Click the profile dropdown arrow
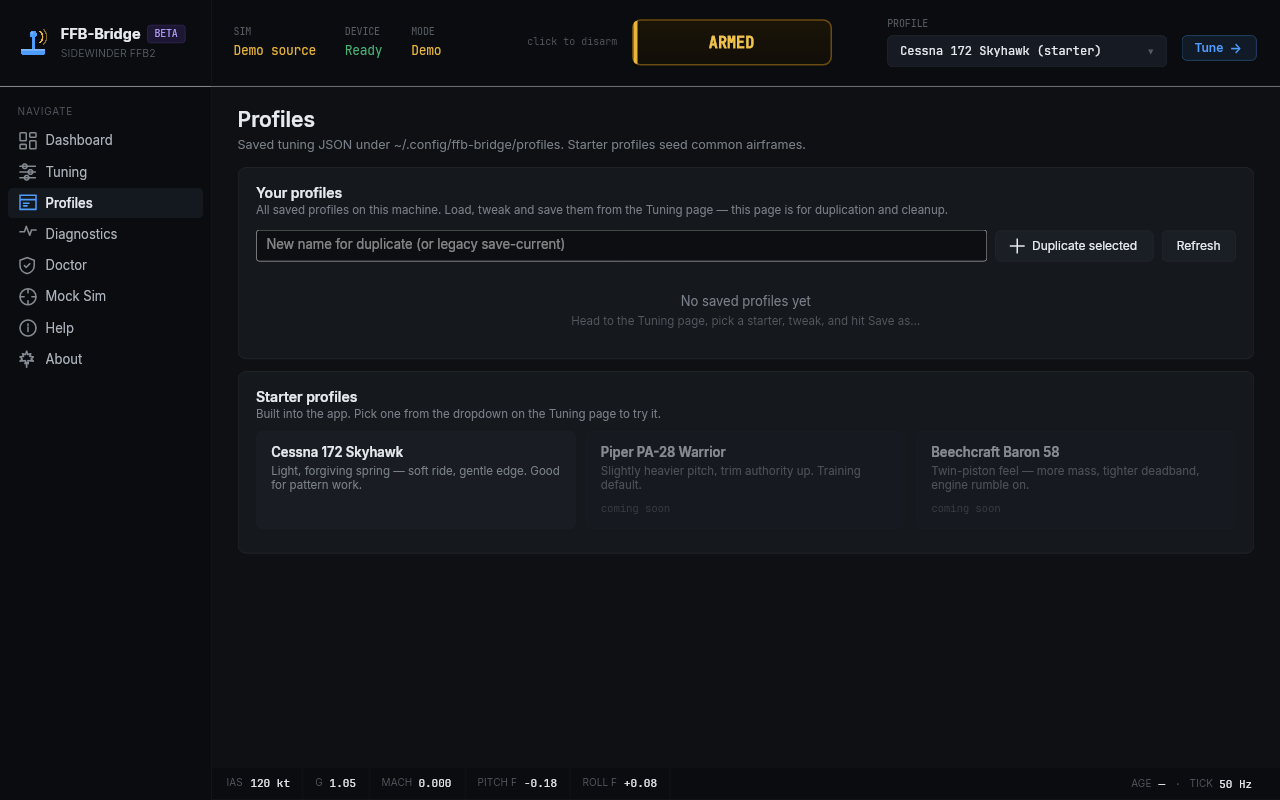1280x800 pixels. [x=1150, y=51]
